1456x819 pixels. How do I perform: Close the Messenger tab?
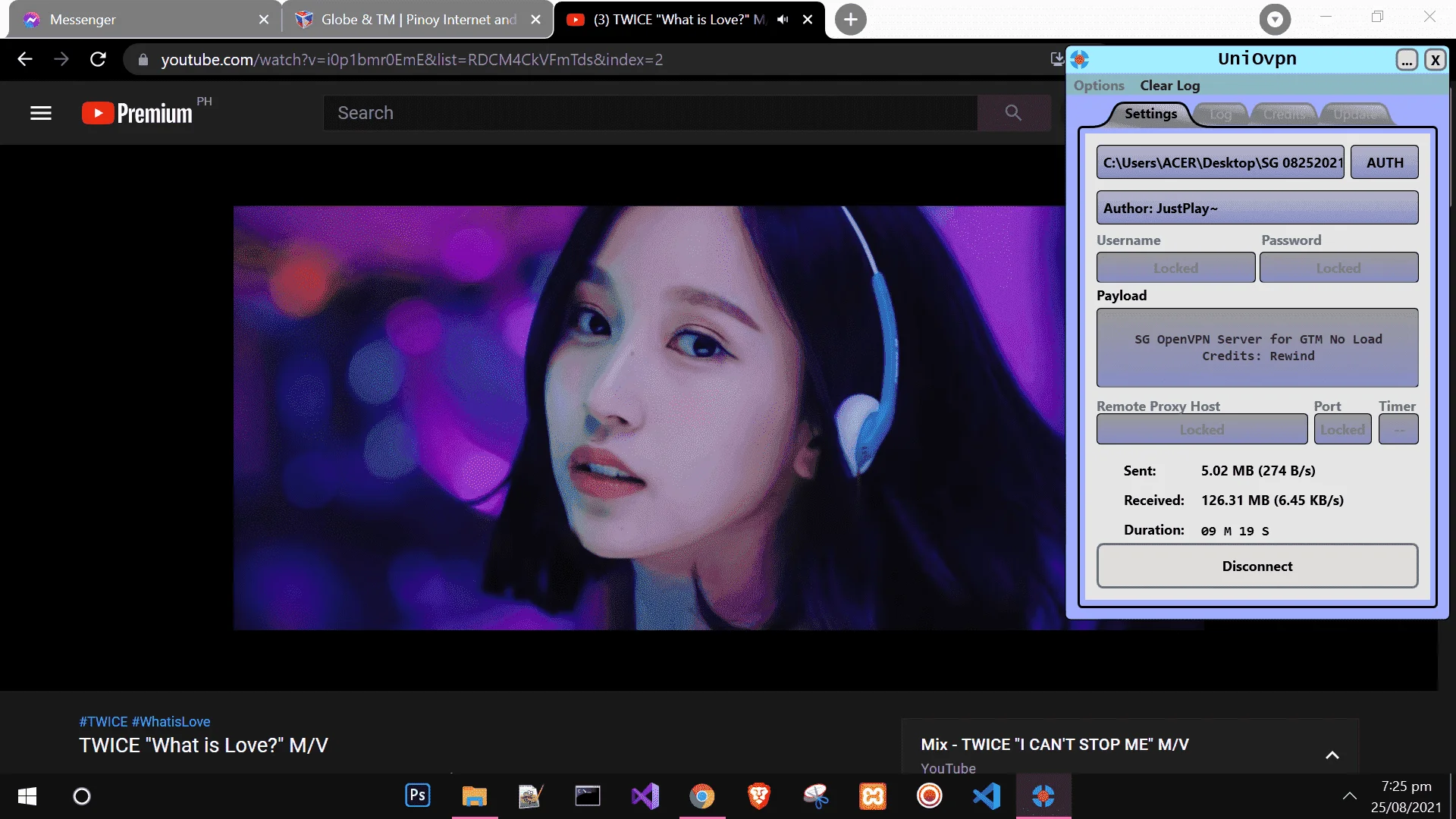click(x=264, y=20)
